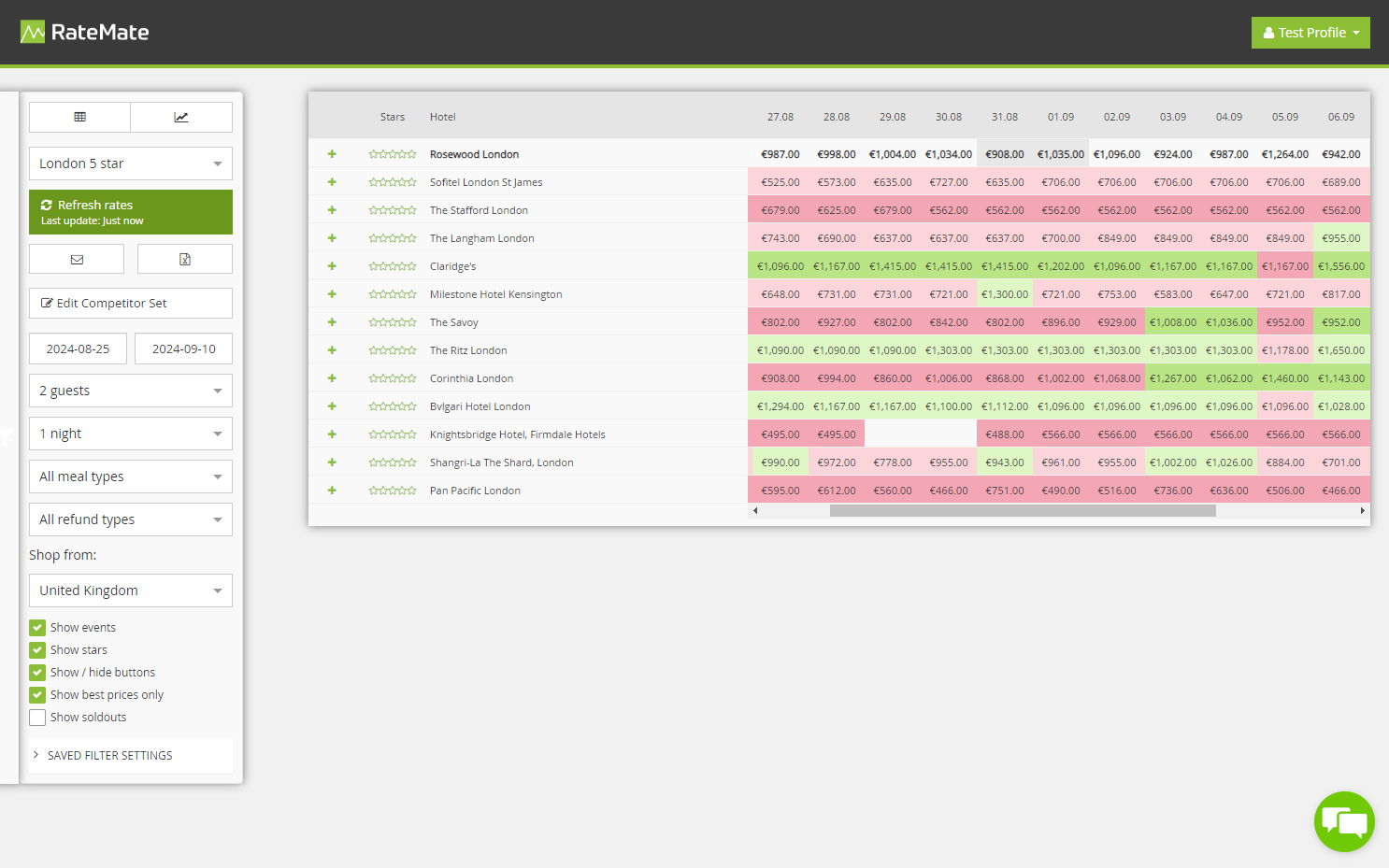Click the Hotel column header
Image resolution: width=1389 pixels, height=868 pixels.
[x=443, y=117]
